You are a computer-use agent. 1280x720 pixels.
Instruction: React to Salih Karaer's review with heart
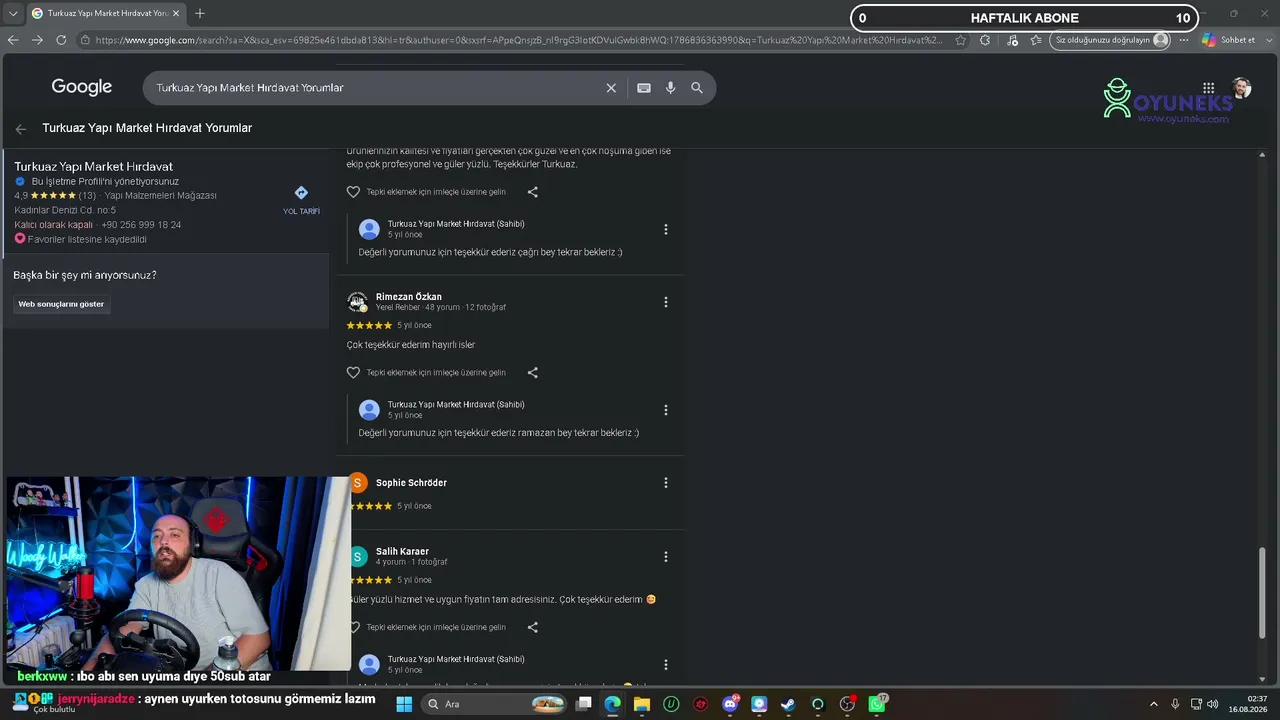click(x=353, y=628)
